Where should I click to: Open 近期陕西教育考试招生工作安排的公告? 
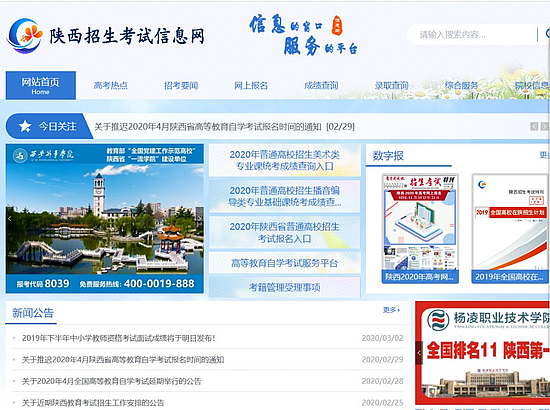93,402
